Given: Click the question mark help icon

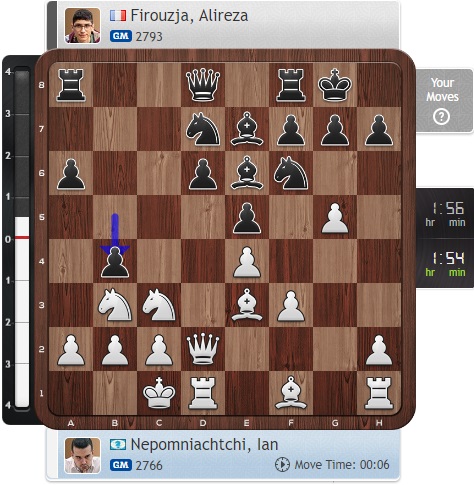Looking at the screenshot, I should [442, 117].
